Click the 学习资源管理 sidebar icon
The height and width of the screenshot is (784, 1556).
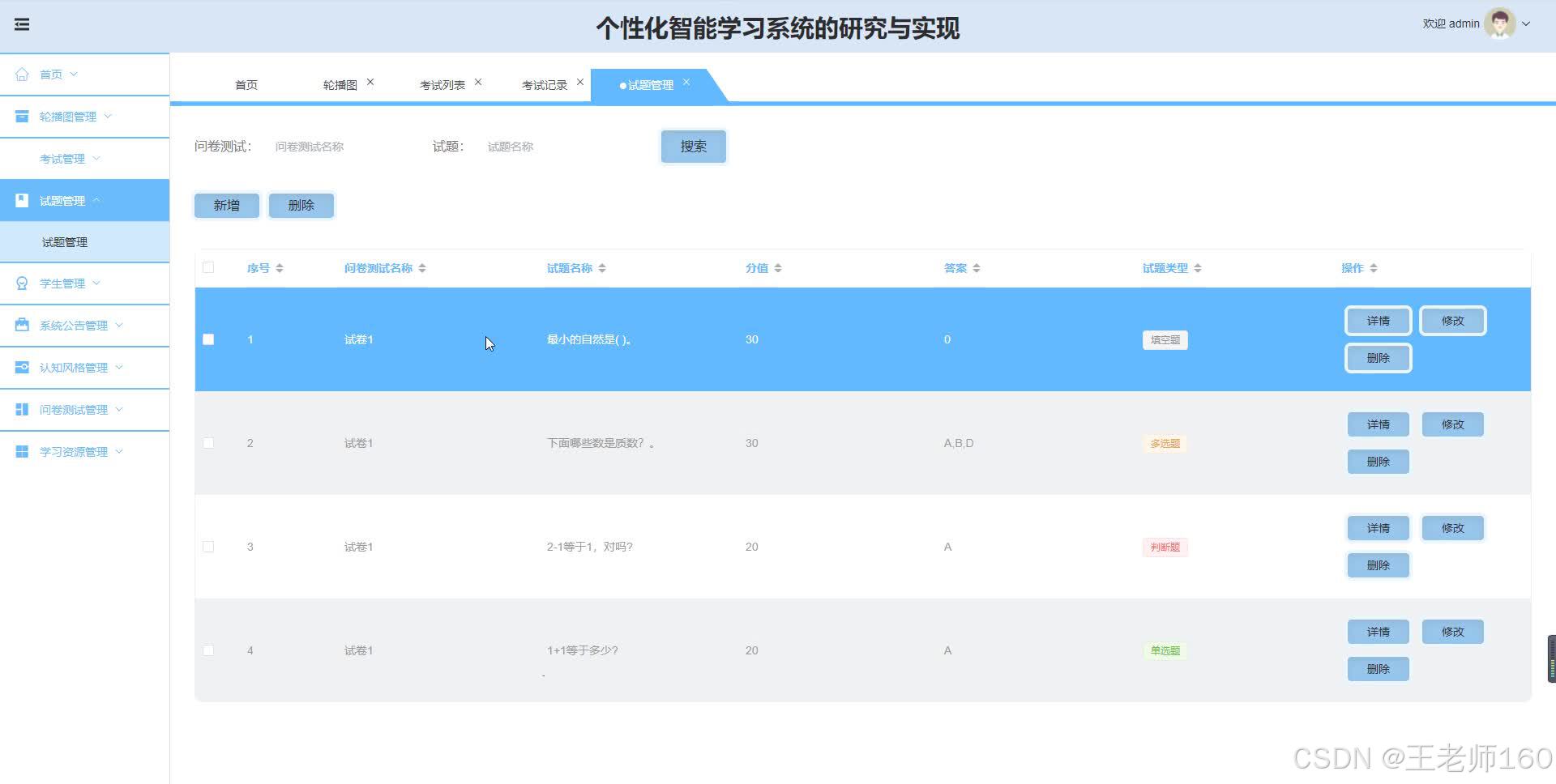coord(23,451)
